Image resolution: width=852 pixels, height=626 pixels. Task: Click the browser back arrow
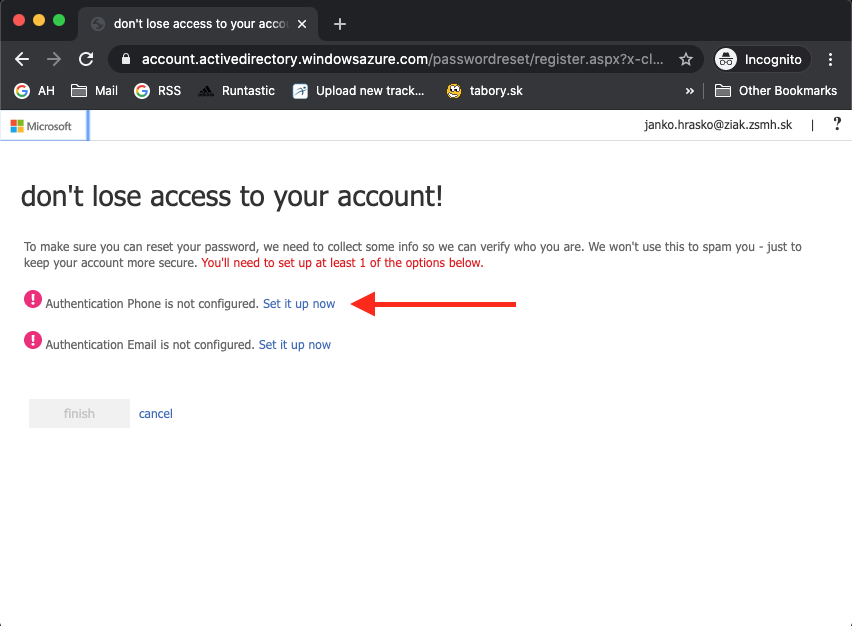point(22,59)
